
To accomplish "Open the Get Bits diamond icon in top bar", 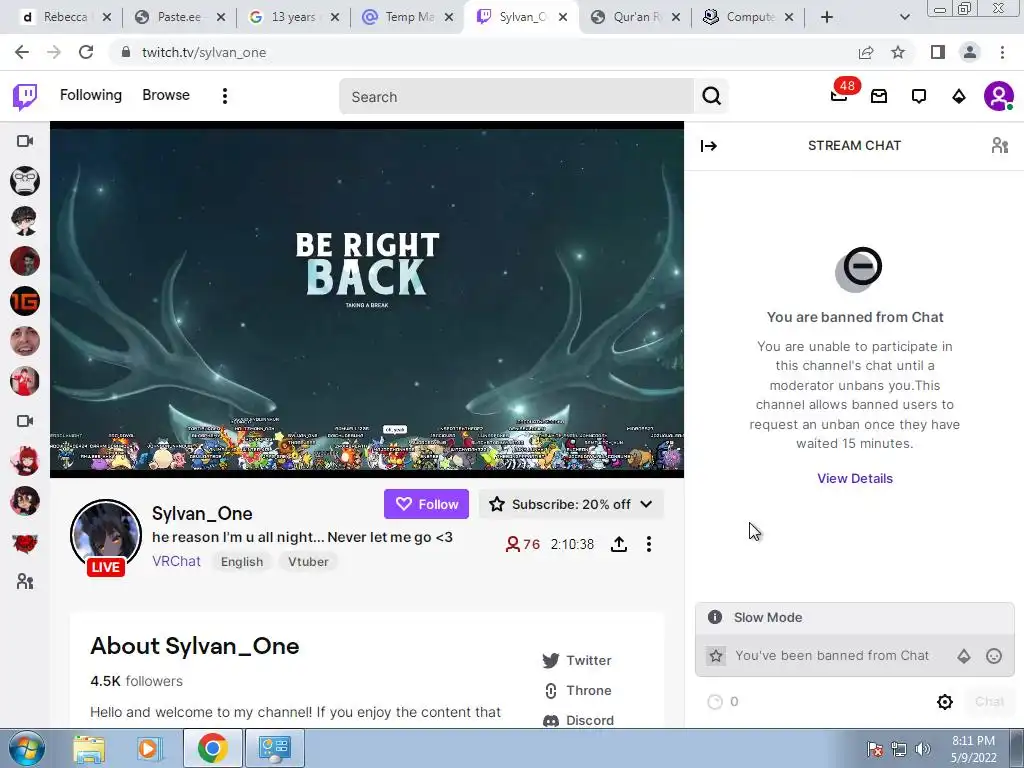I will [x=959, y=97].
